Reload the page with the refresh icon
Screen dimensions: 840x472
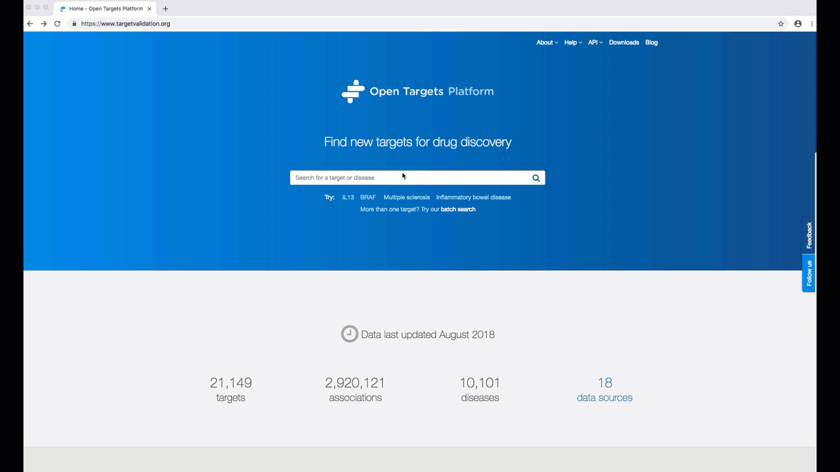click(x=57, y=24)
